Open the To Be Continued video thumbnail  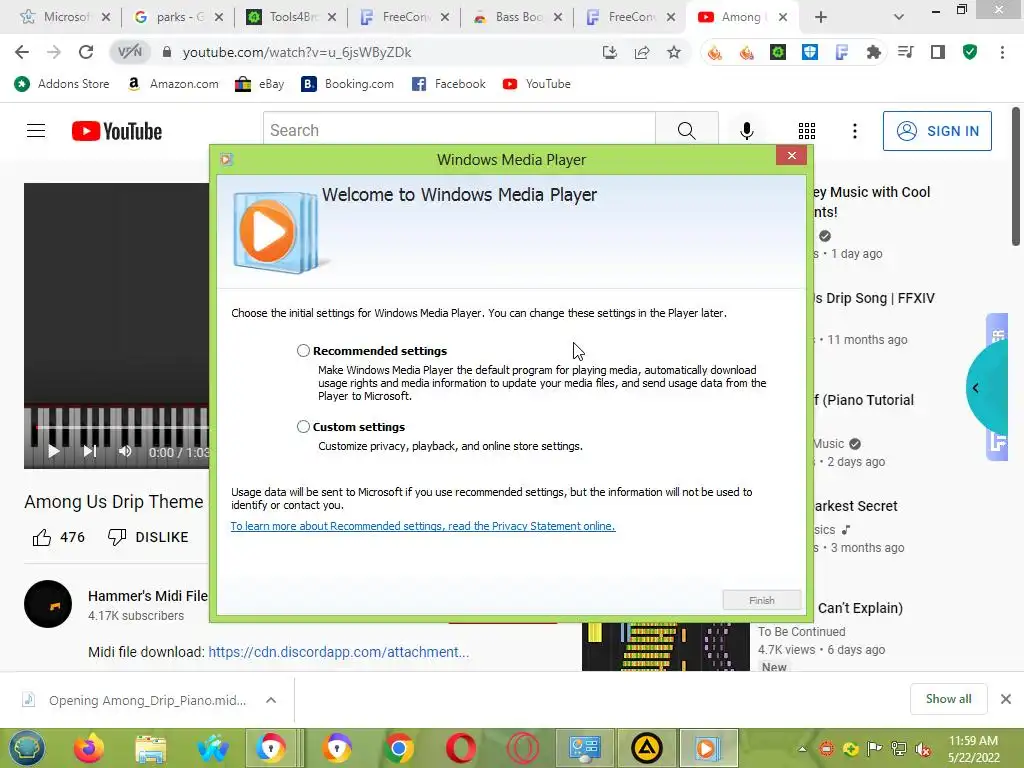pyautogui.click(x=665, y=647)
